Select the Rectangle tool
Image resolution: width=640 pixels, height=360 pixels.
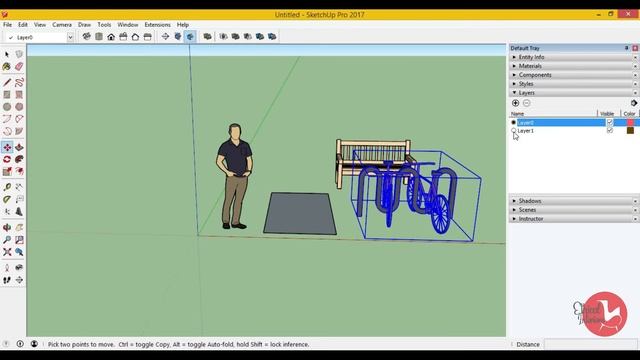(7, 95)
